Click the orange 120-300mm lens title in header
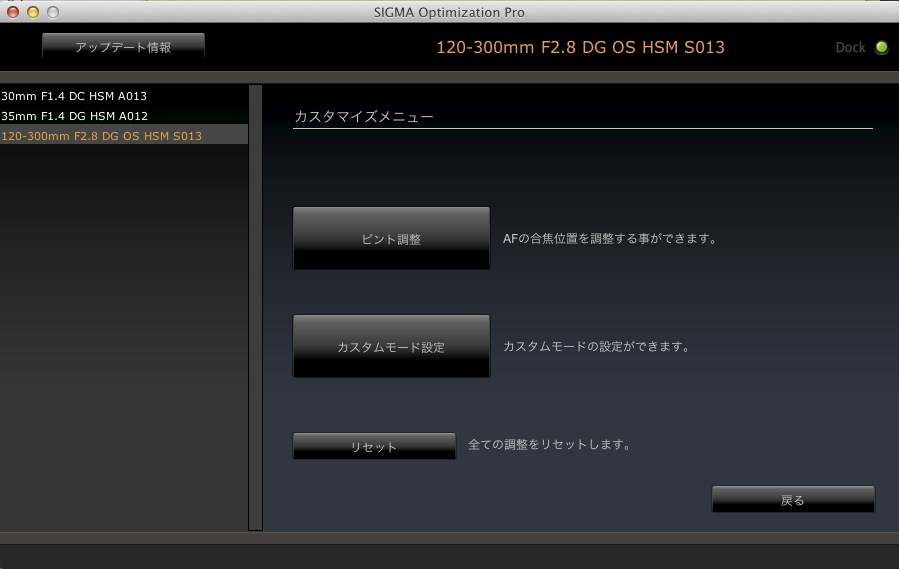Screen dimensions: 899x569 [x=580, y=47]
